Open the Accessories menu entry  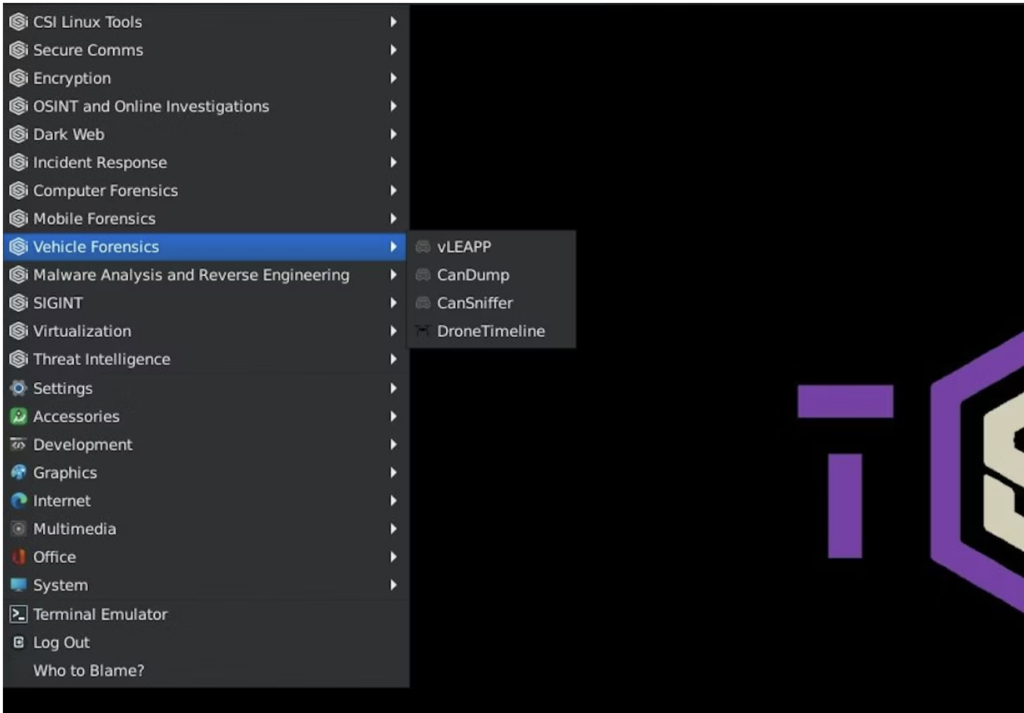point(206,417)
